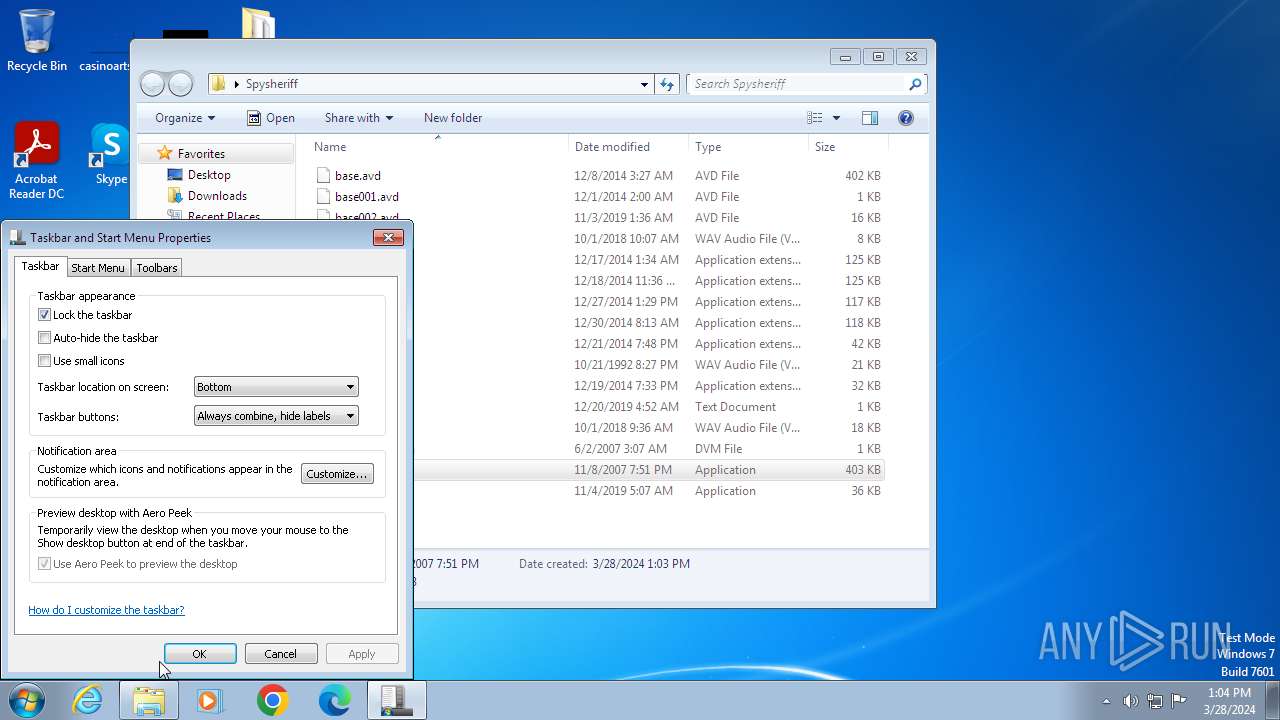Click OK in Taskbar Properties dialog
This screenshot has height=720, width=1280.
point(199,654)
